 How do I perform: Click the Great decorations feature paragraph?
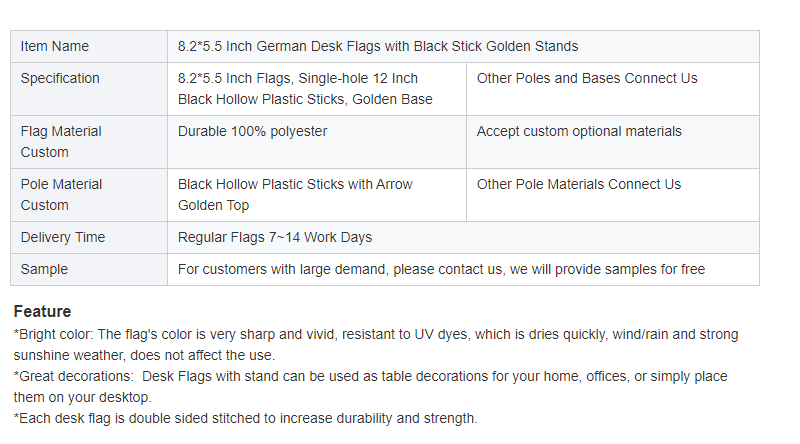tap(370, 386)
